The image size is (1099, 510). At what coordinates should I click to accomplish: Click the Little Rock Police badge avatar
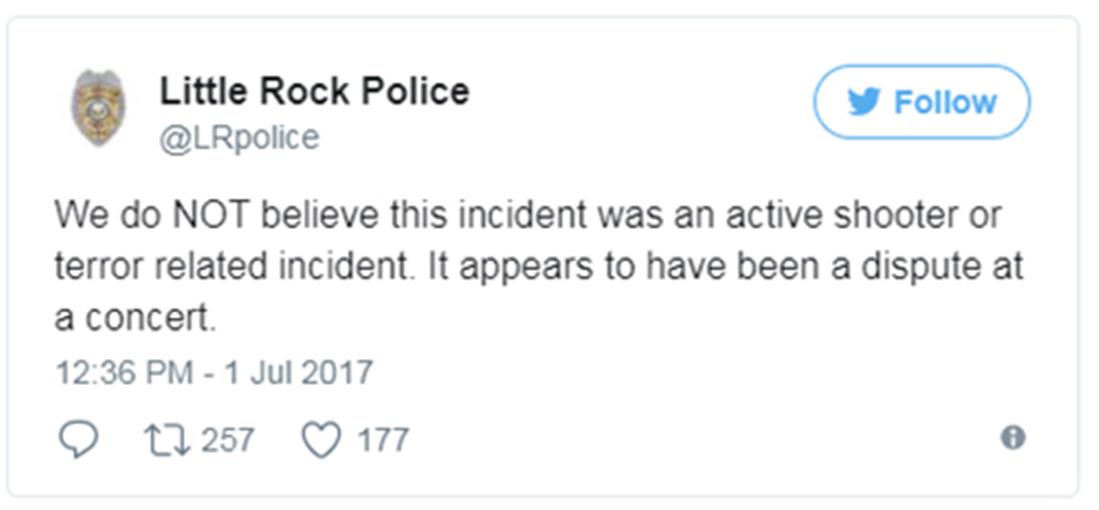pyautogui.click(x=98, y=108)
